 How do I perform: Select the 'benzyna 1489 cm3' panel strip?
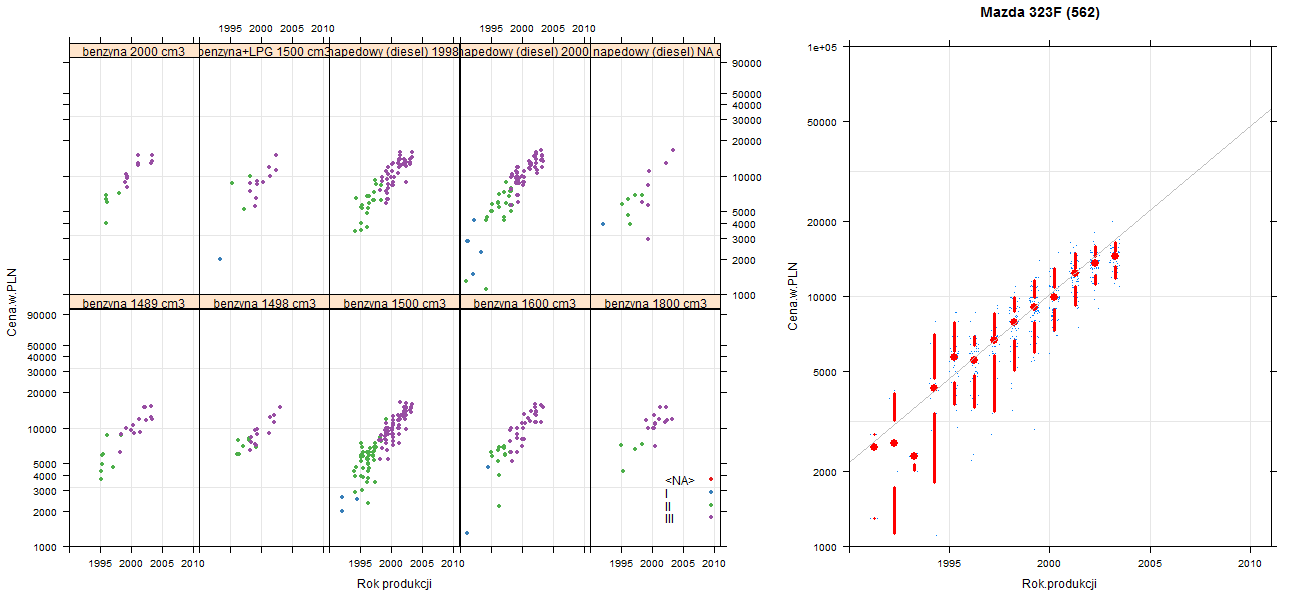134,303
